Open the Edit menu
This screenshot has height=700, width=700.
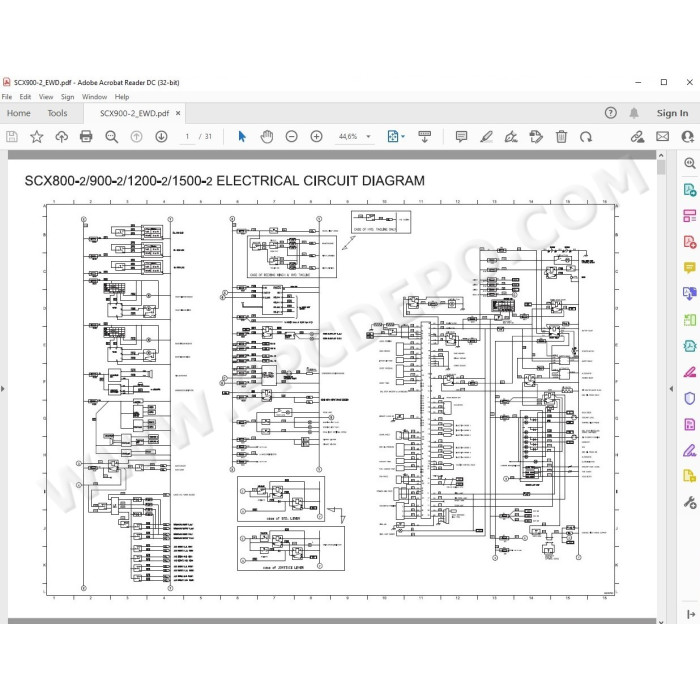click(x=25, y=97)
